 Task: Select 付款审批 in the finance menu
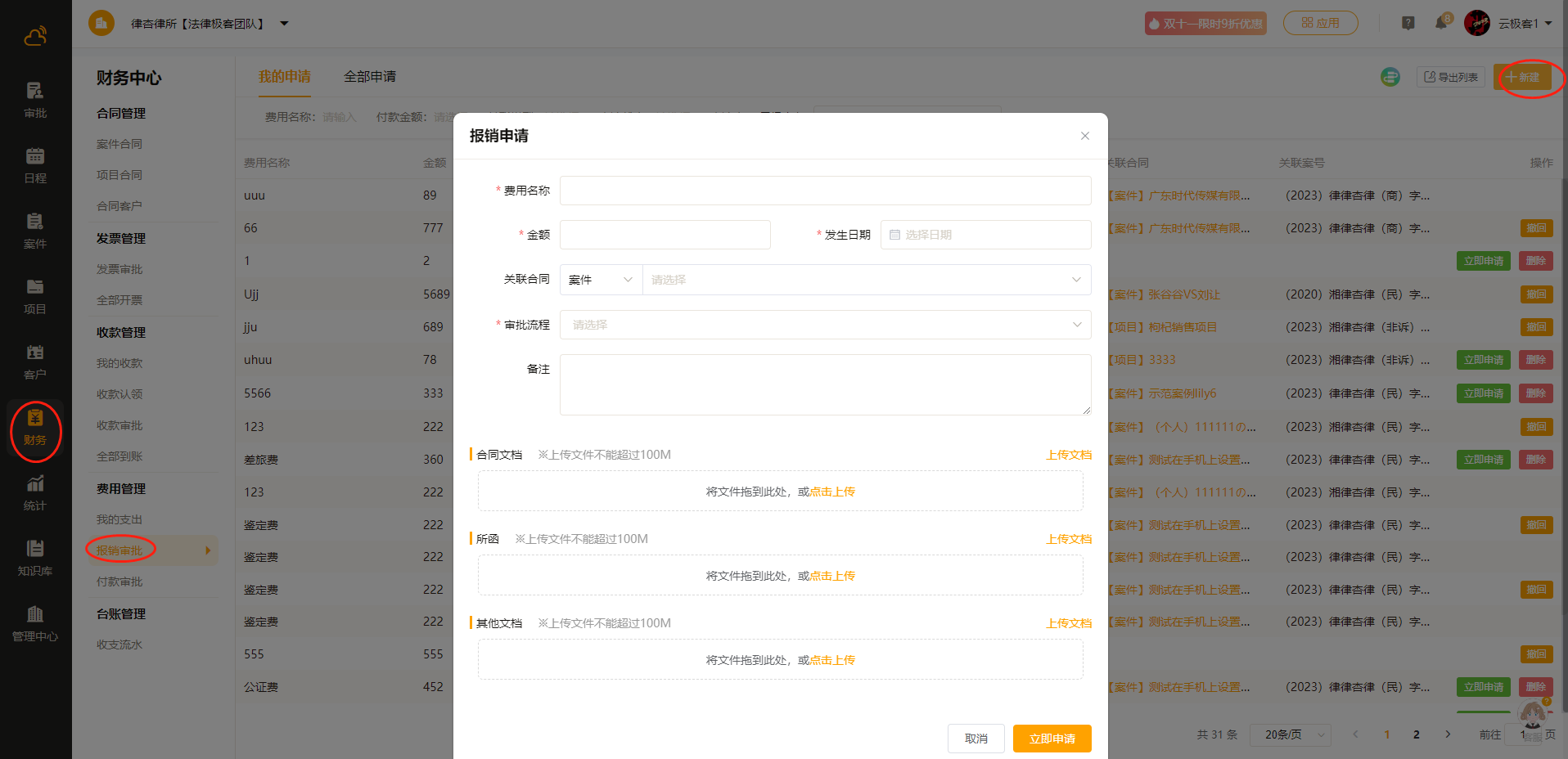click(119, 582)
